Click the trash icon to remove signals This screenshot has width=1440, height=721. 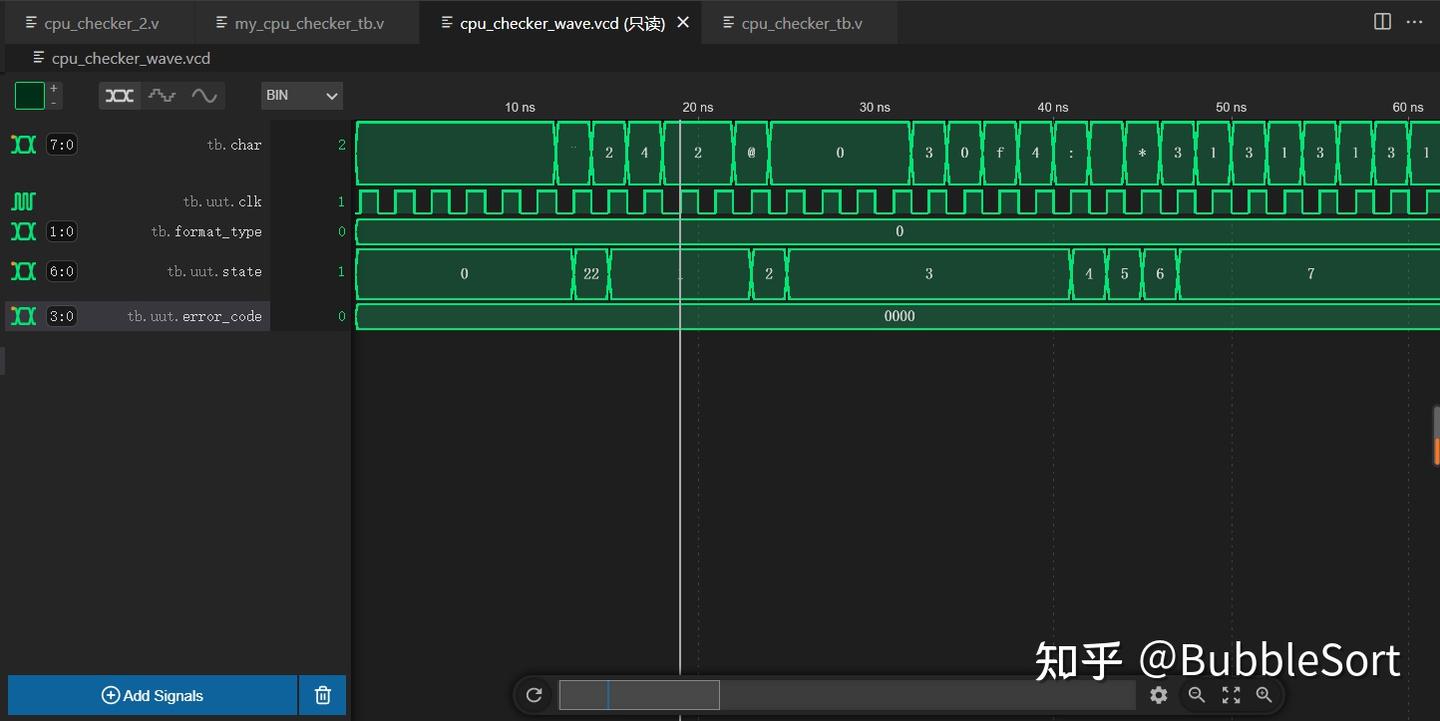pos(322,695)
